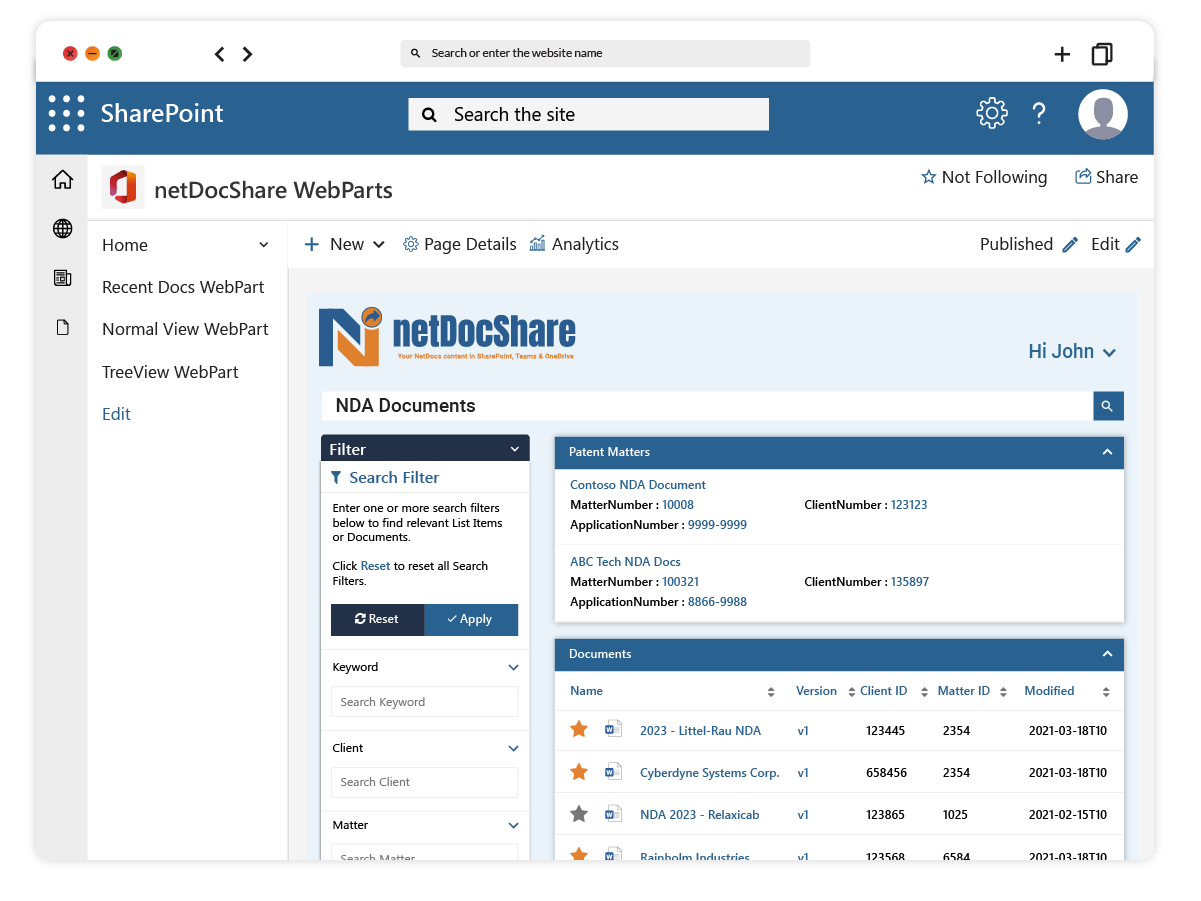1201x901 pixels.
Task: Click the Apply button
Action: [471, 619]
